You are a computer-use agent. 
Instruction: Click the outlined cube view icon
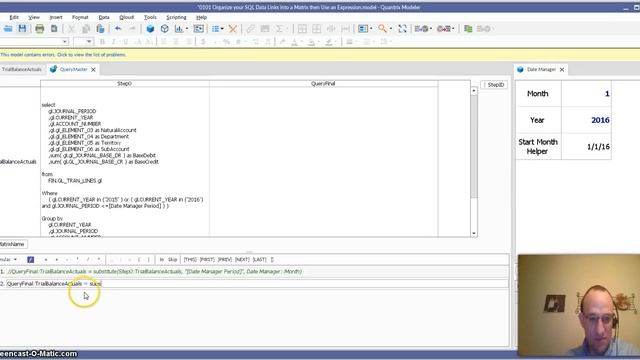(x=164, y=29)
